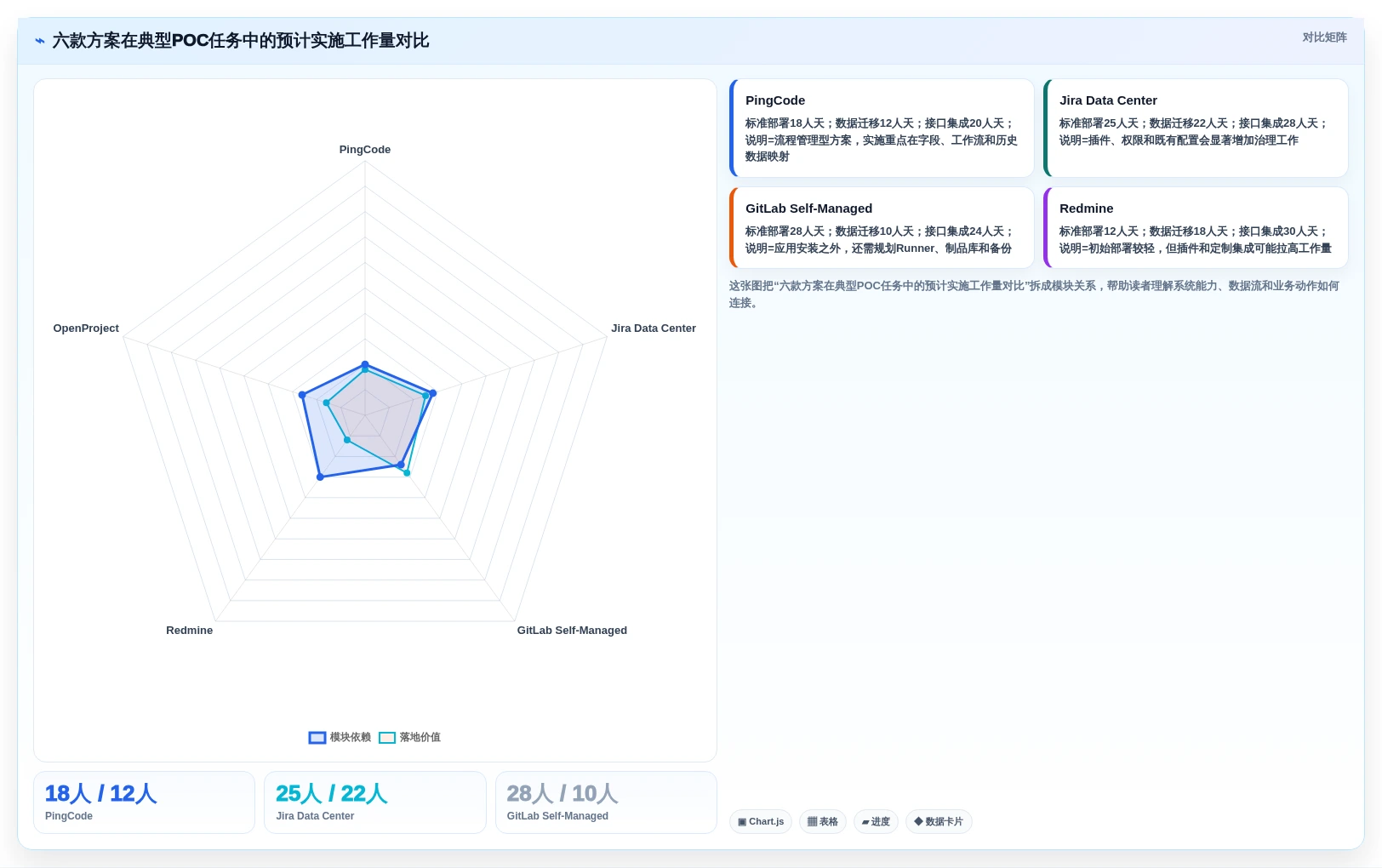The height and width of the screenshot is (868, 1382).
Task: Select the 18人 / 12人 PingCode stat card
Action: (x=144, y=802)
